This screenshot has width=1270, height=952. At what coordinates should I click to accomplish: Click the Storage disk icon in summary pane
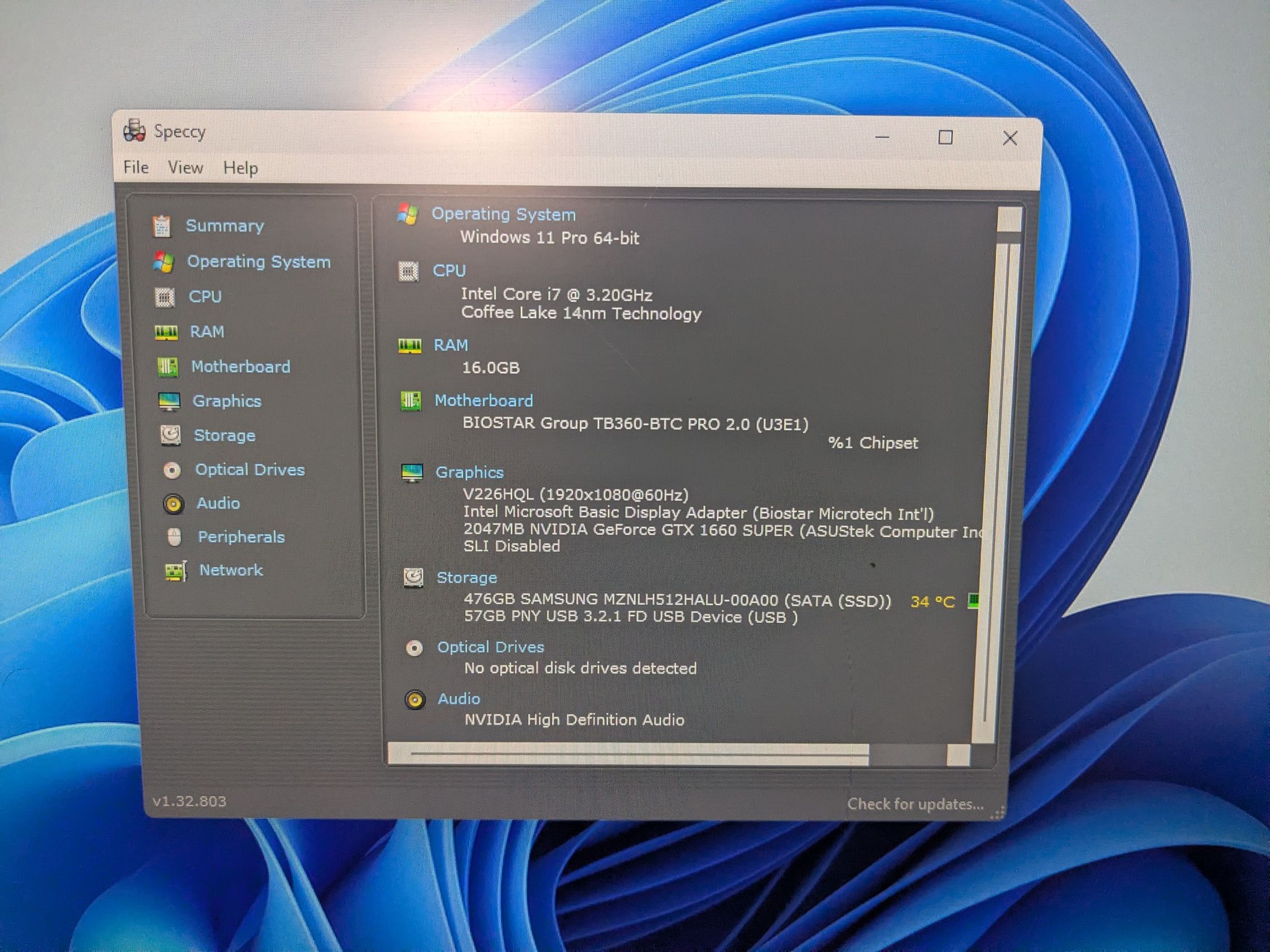point(413,578)
